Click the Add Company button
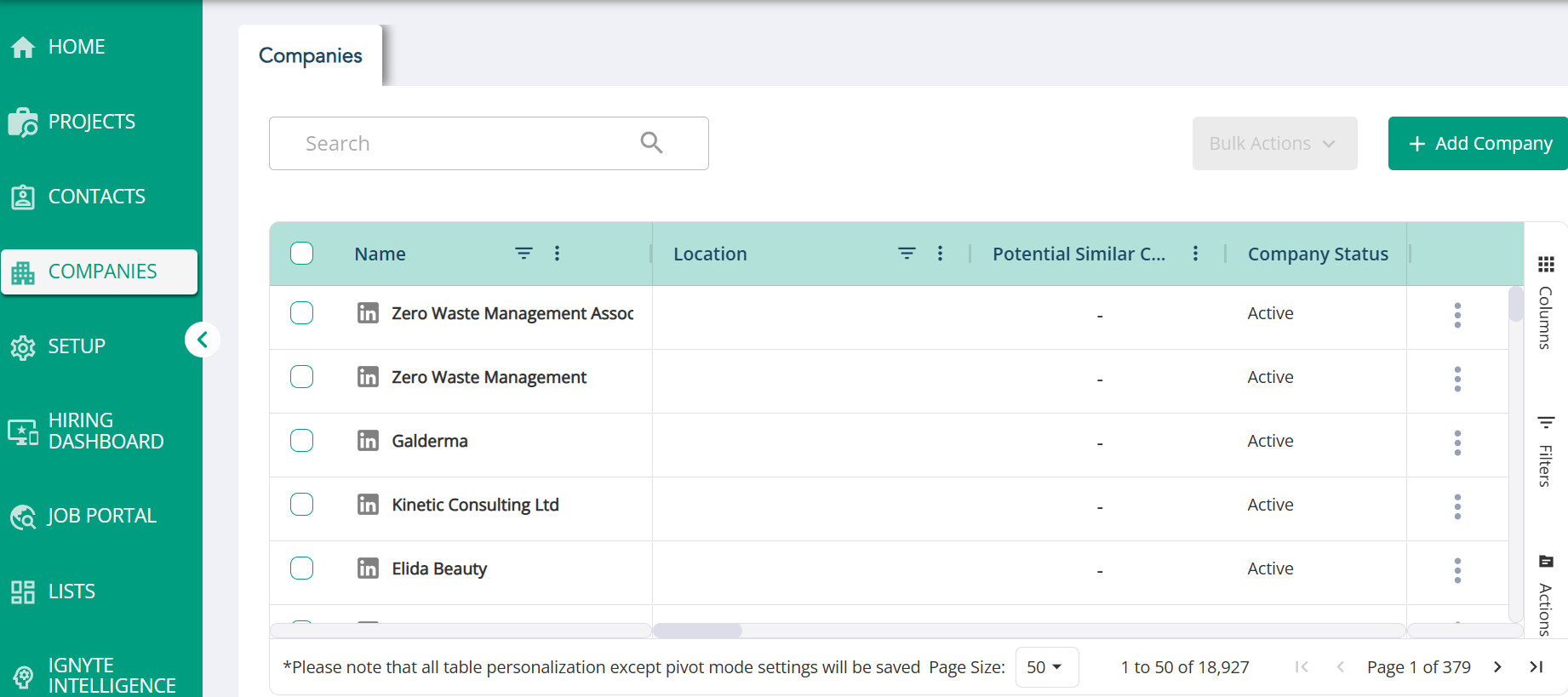 coord(1478,143)
